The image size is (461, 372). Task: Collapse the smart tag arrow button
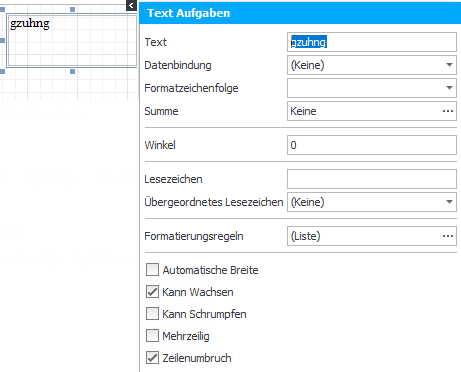click(131, 5)
